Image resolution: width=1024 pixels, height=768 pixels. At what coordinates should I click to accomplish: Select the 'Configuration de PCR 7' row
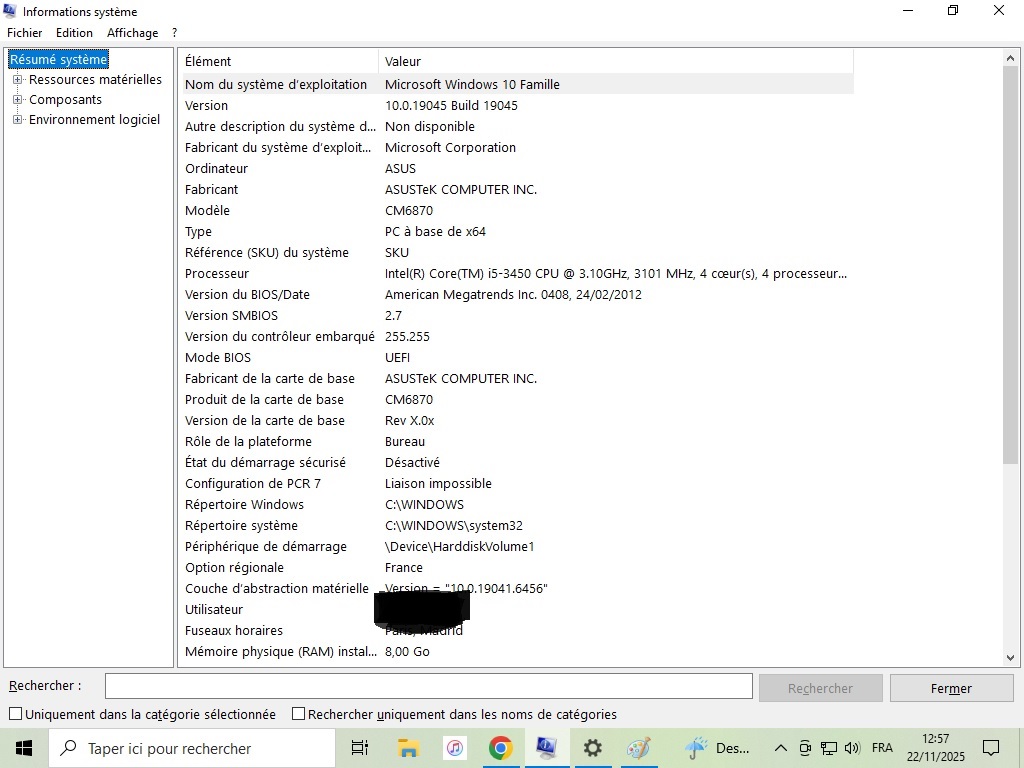(518, 483)
